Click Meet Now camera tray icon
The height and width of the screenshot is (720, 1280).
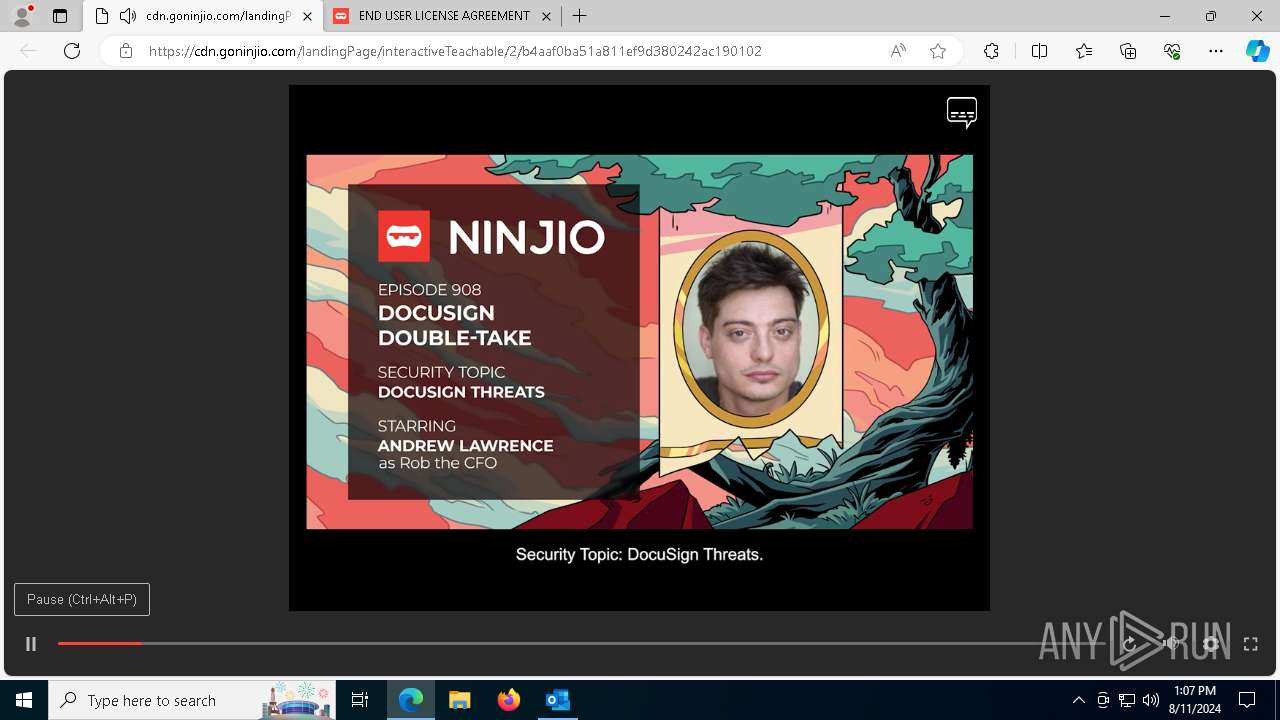tap(1103, 700)
